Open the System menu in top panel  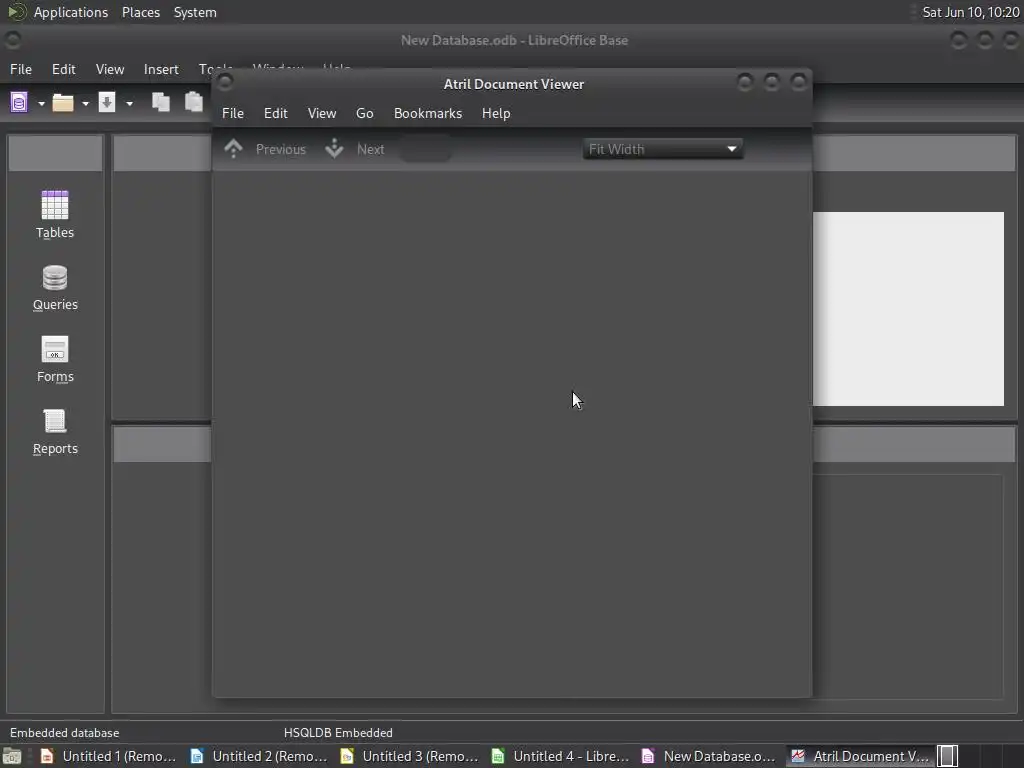click(x=195, y=12)
